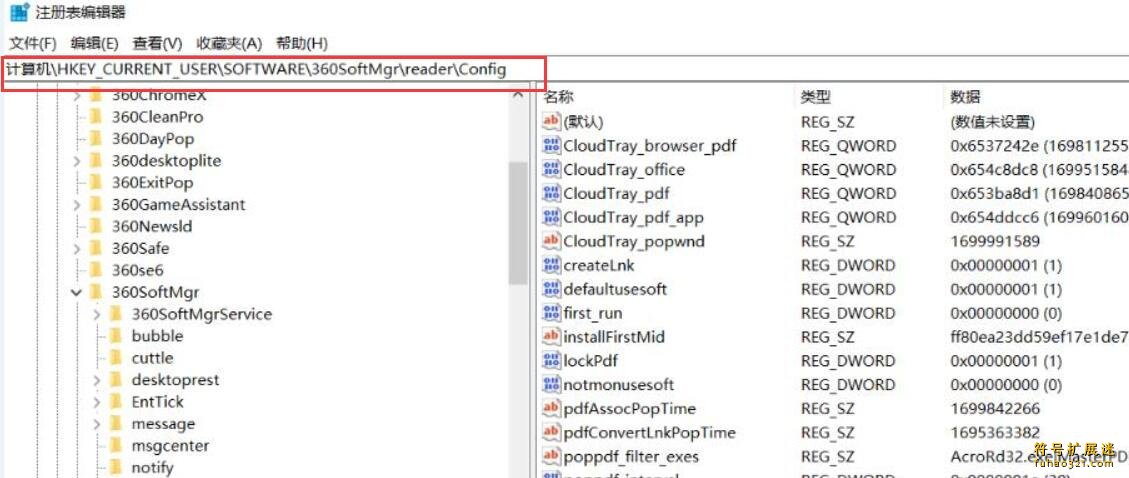Click the REG_SZ type of installFirstMid
1129x478 pixels.
coord(827,336)
